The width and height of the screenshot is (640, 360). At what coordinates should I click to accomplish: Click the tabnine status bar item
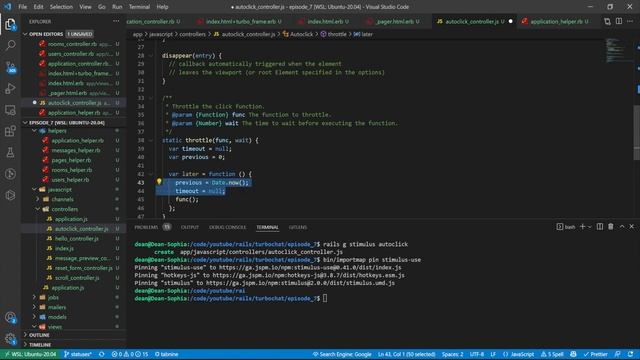[167, 354]
